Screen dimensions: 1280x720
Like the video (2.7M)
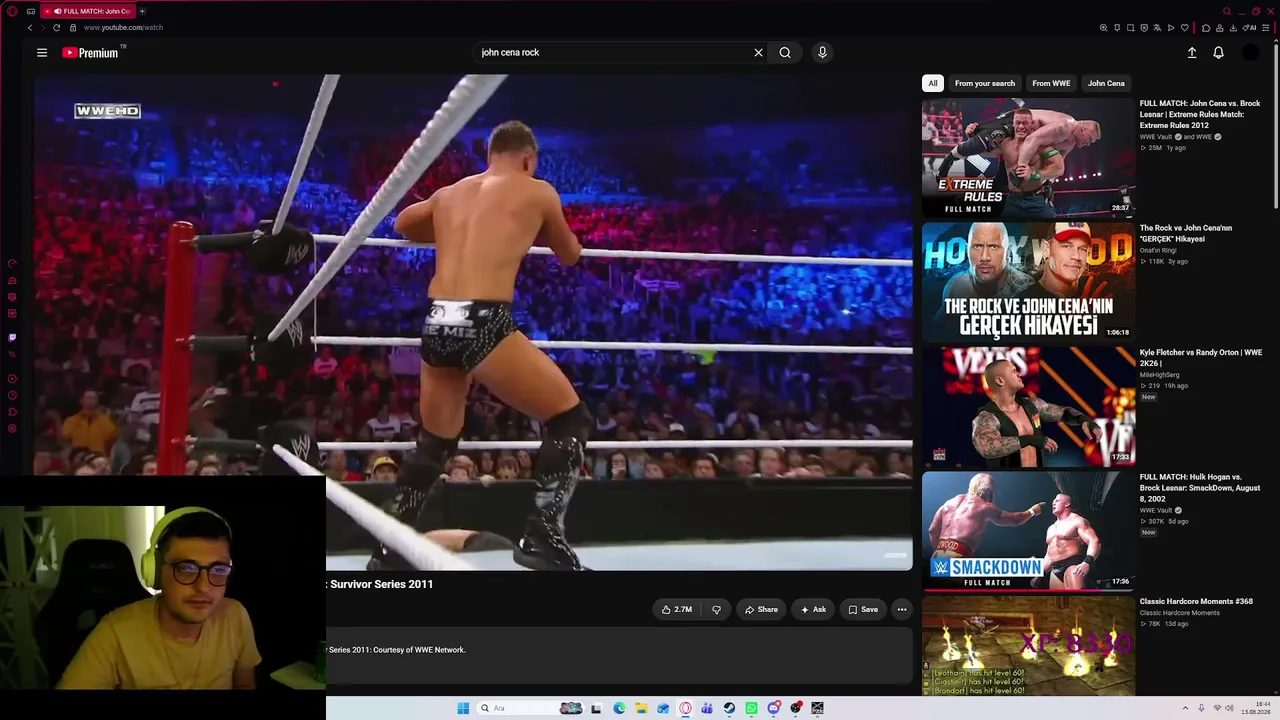(677, 609)
